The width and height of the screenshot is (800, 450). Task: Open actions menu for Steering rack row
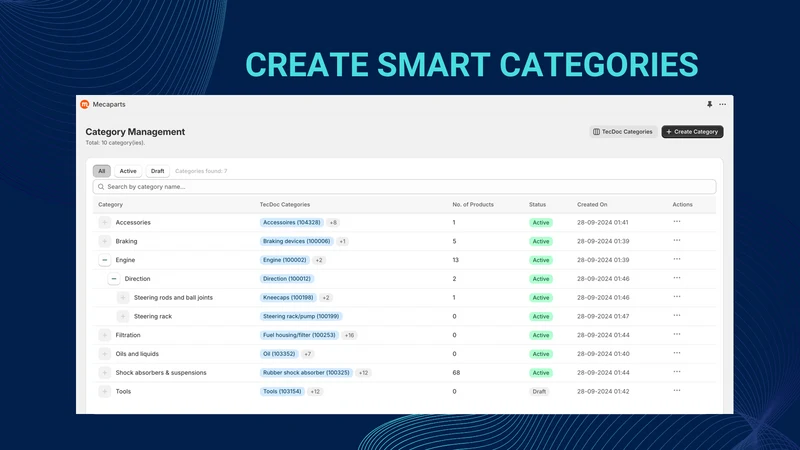pos(677,315)
